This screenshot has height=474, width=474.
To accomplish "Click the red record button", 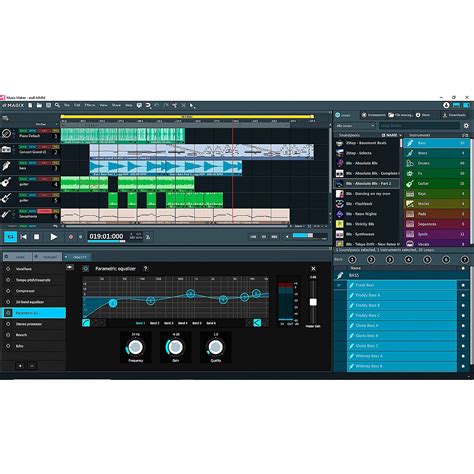I will pos(71,237).
